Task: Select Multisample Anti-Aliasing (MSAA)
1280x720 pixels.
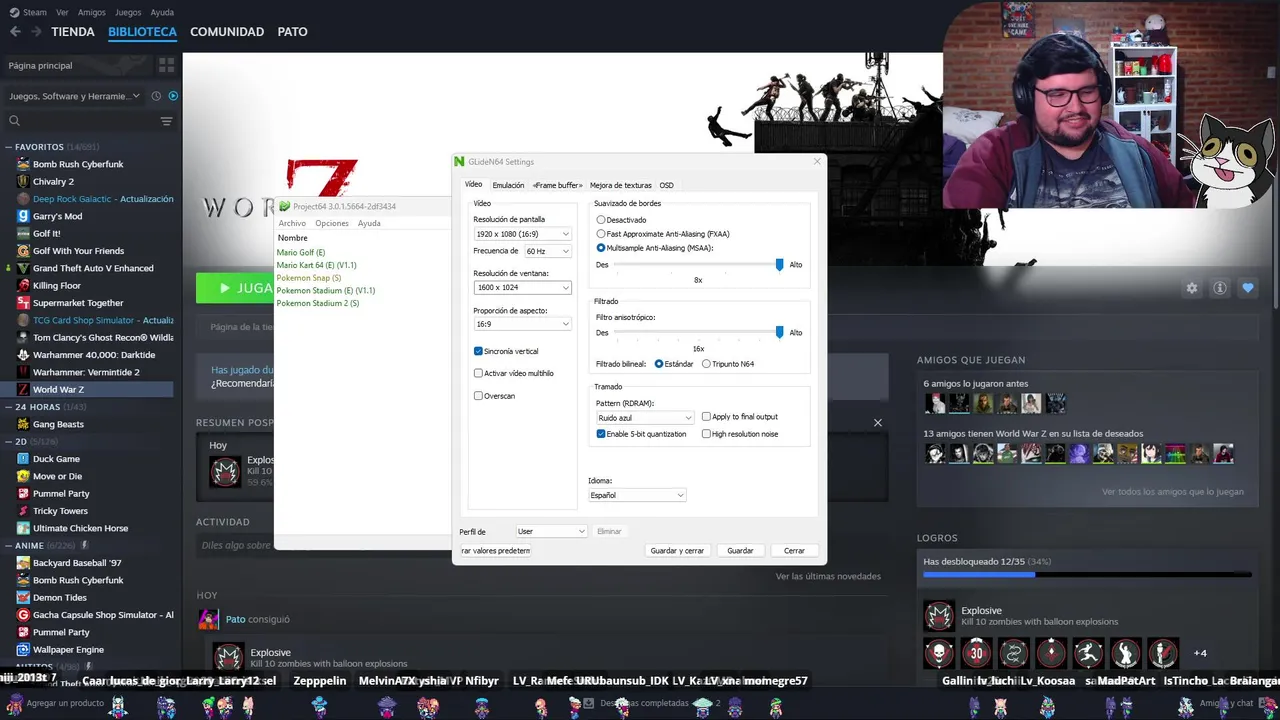Action: pos(601,248)
